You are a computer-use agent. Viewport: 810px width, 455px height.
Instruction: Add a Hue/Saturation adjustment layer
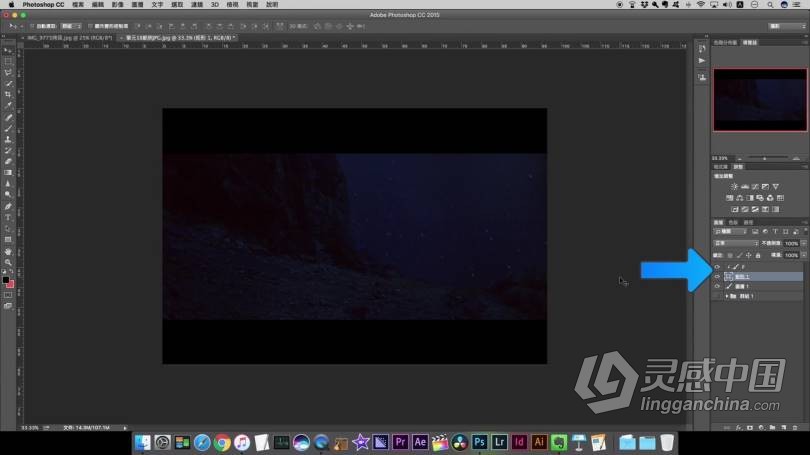[x=729, y=198]
